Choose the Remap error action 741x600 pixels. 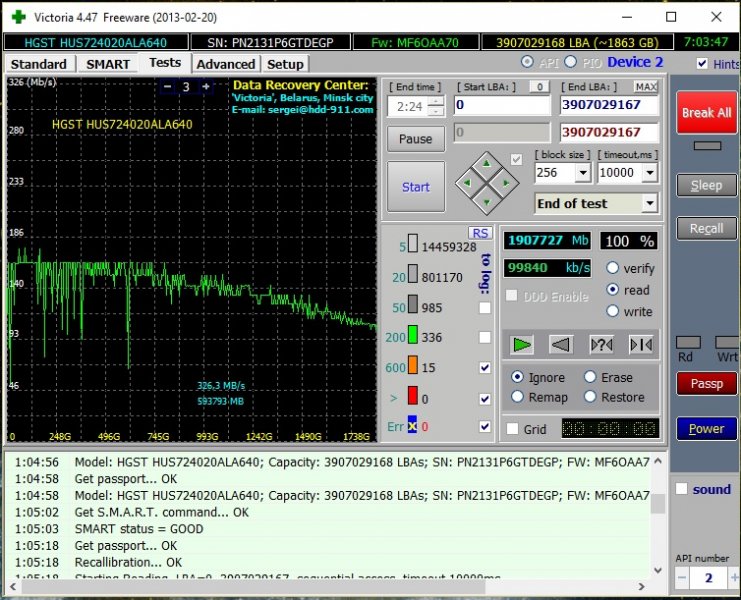click(517, 397)
